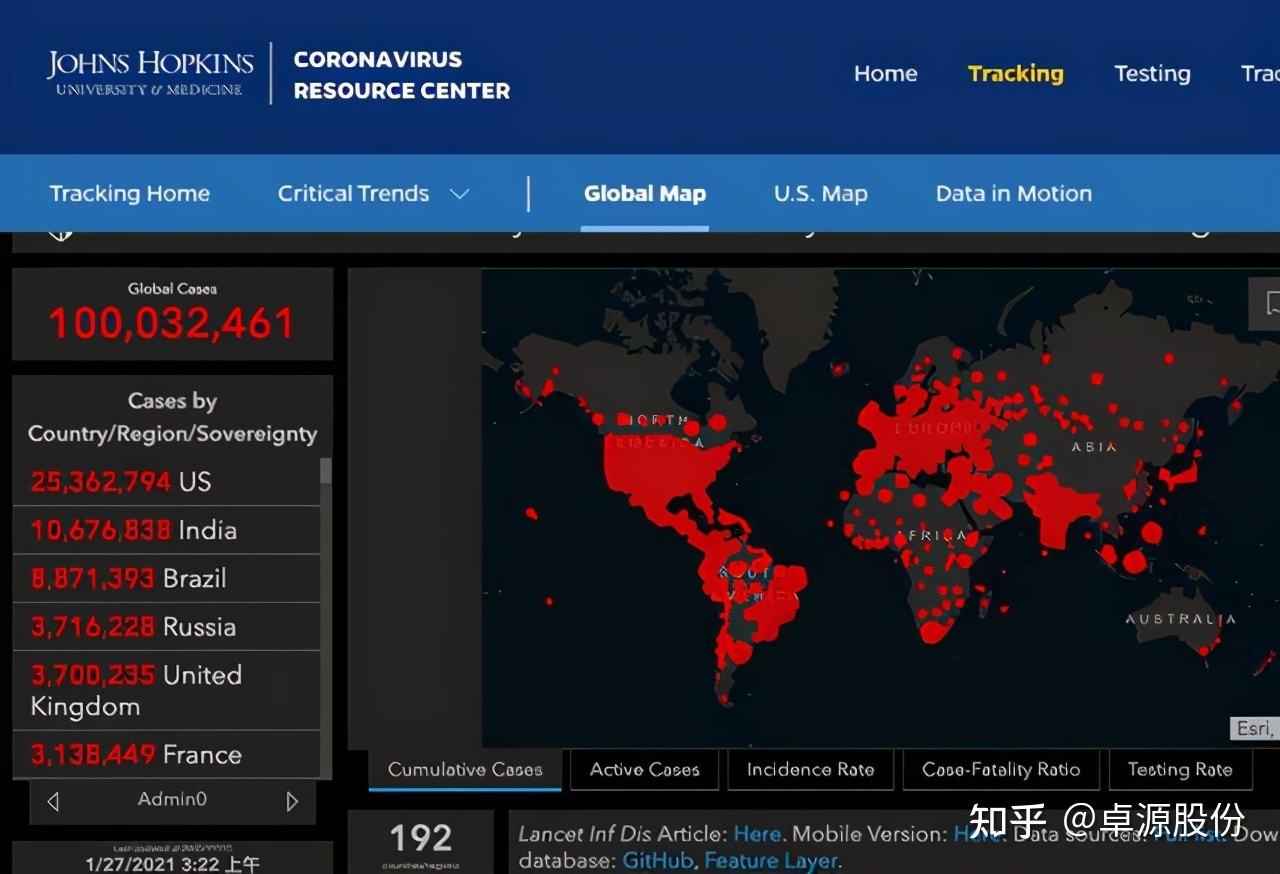The image size is (1280, 874).
Task: Show the Incidence Rate tab
Action: [810, 770]
